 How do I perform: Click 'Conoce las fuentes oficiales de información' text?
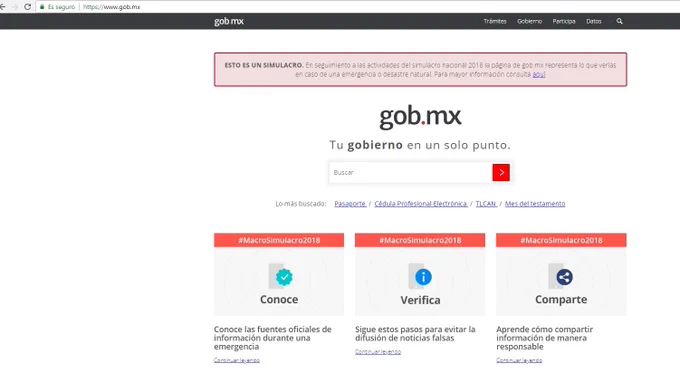click(x=272, y=338)
